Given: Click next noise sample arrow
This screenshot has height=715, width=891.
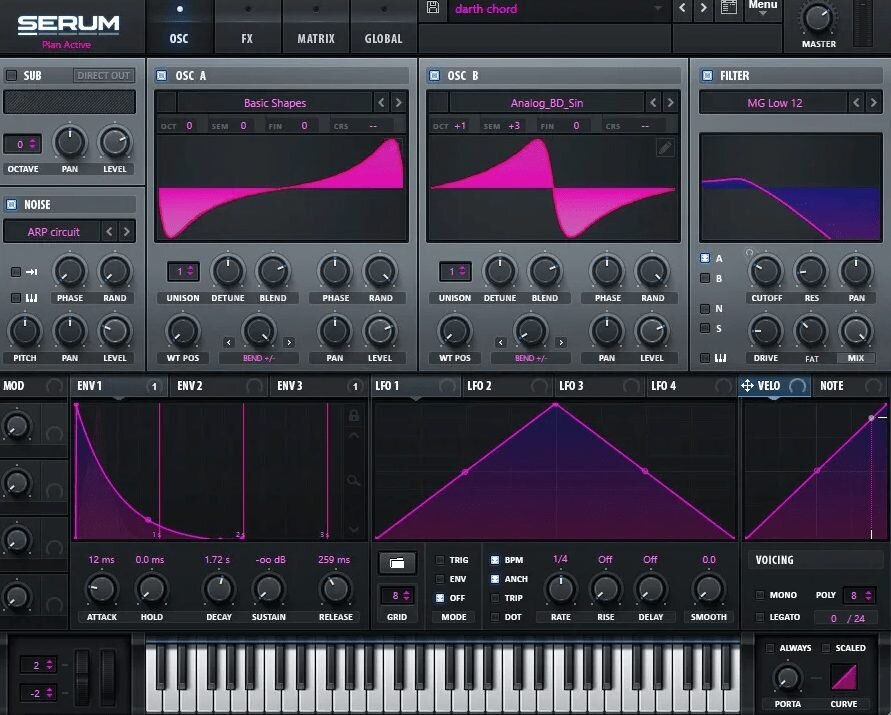Looking at the screenshot, I should pos(126,232).
